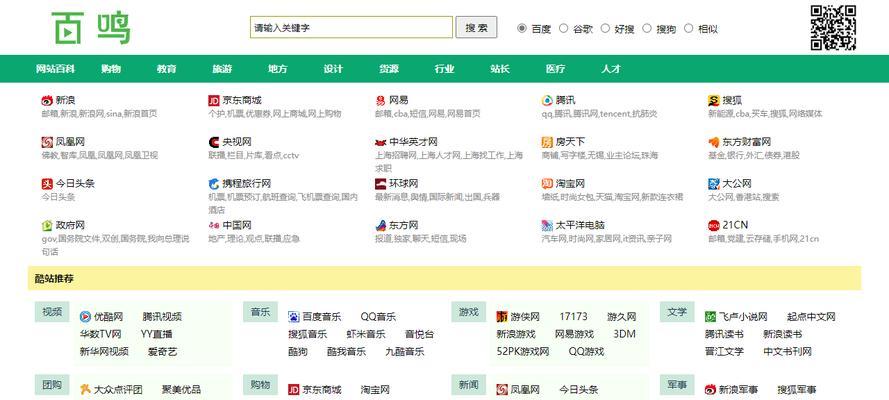Click the 房天下 icon
Image resolution: width=889 pixels, height=400 pixels.
547,142
